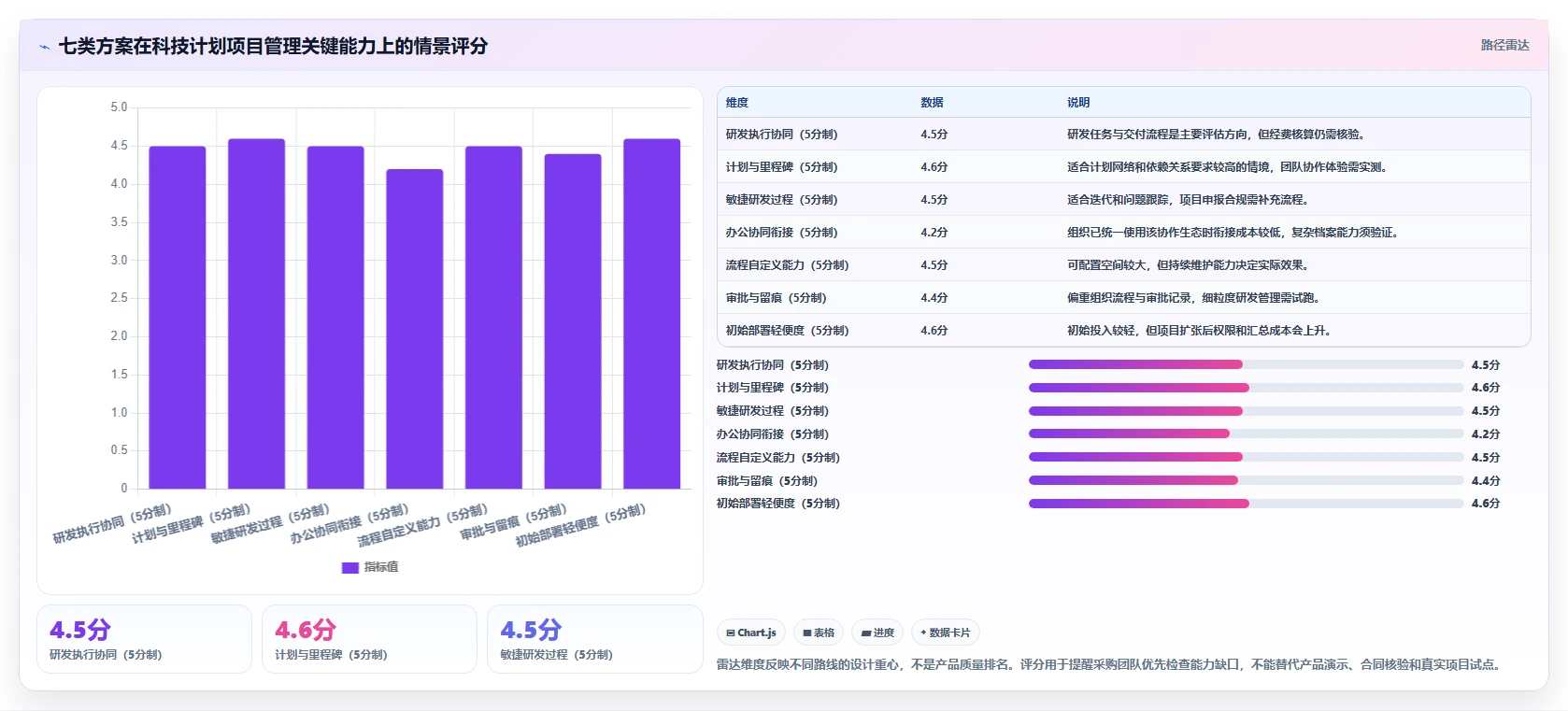
Task: Select the 数据卡片 chip
Action: pyautogui.click(x=946, y=633)
